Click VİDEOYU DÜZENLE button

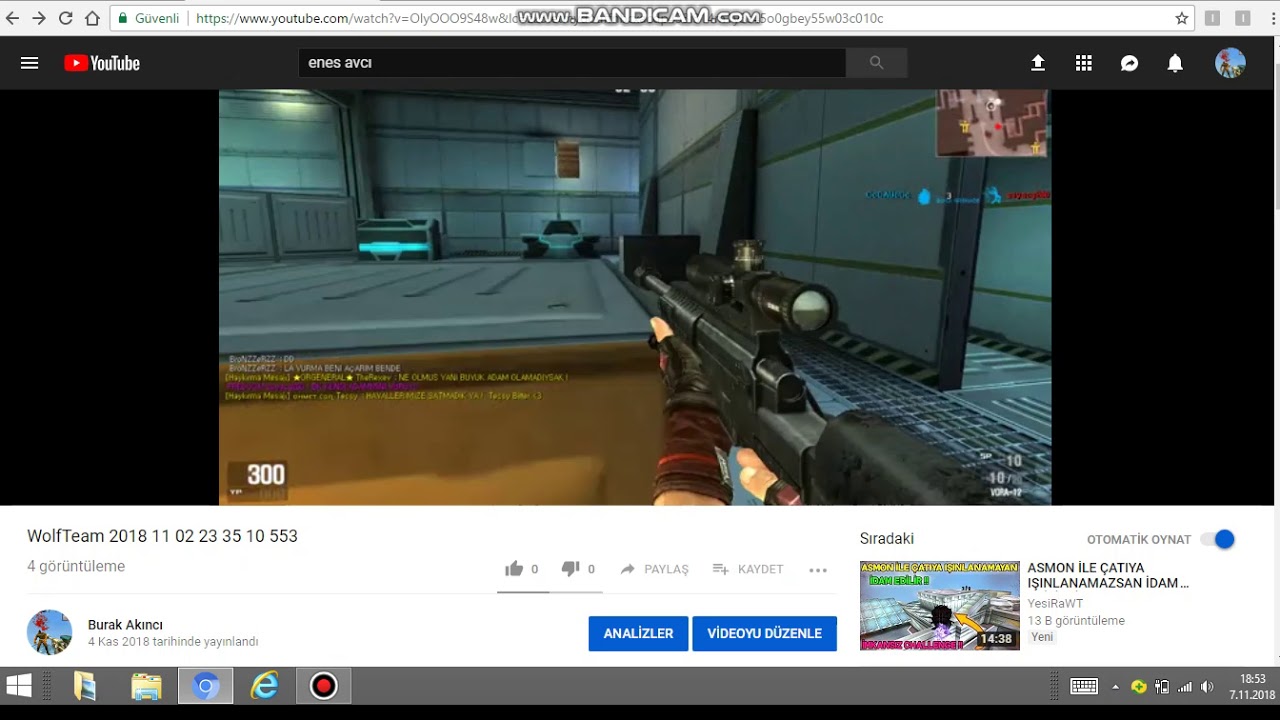764,633
